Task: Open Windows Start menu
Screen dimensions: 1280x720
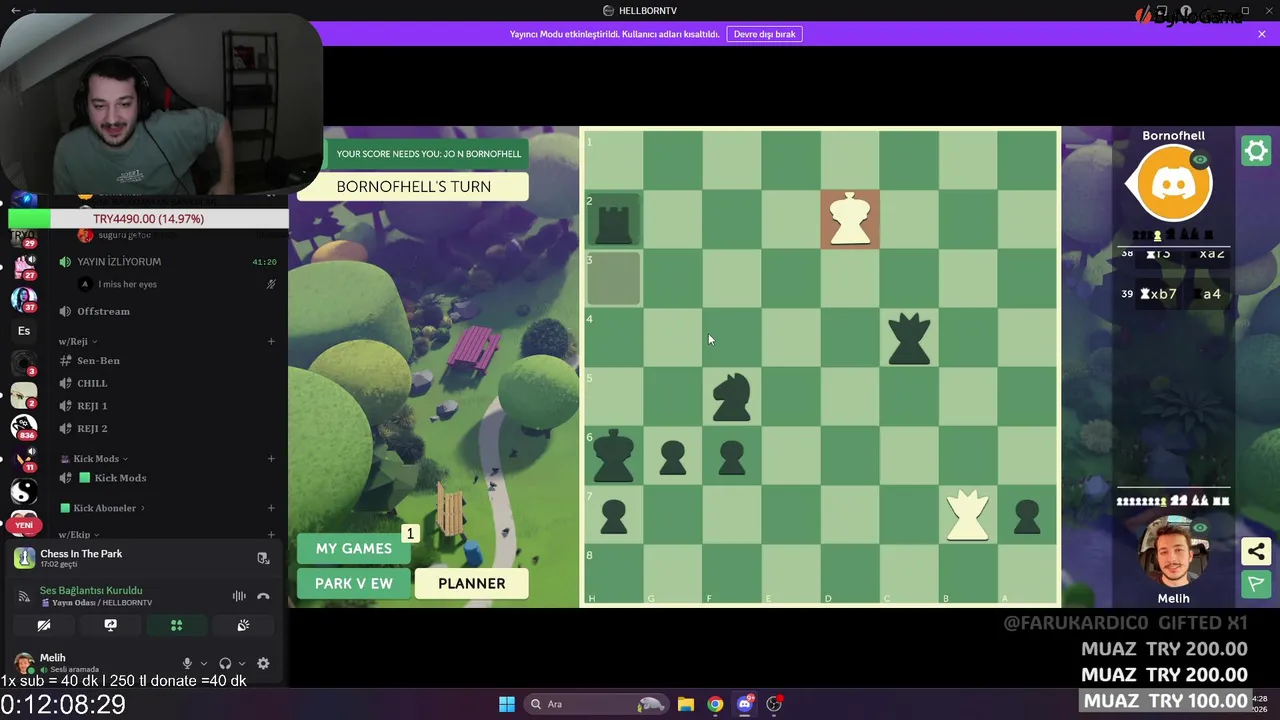Action: 507,704
